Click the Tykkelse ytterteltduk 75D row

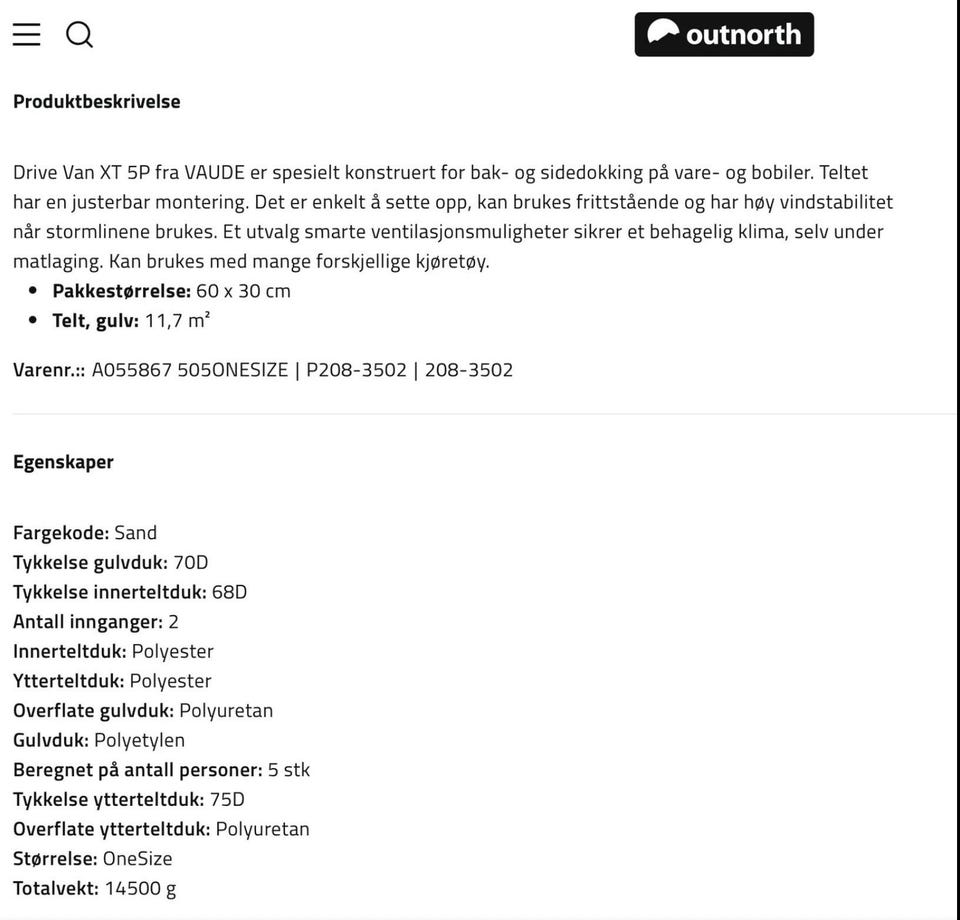coord(129,800)
